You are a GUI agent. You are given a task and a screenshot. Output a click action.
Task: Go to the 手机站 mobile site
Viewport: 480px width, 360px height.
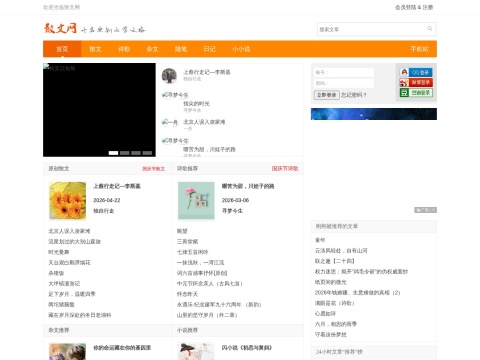419,49
